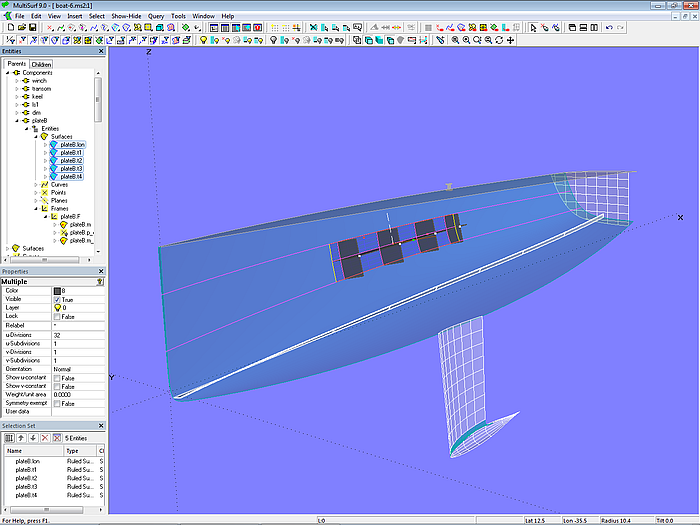Click the Color swatch in Properties
Viewport: 700px width, 525px height.
click(x=57, y=290)
